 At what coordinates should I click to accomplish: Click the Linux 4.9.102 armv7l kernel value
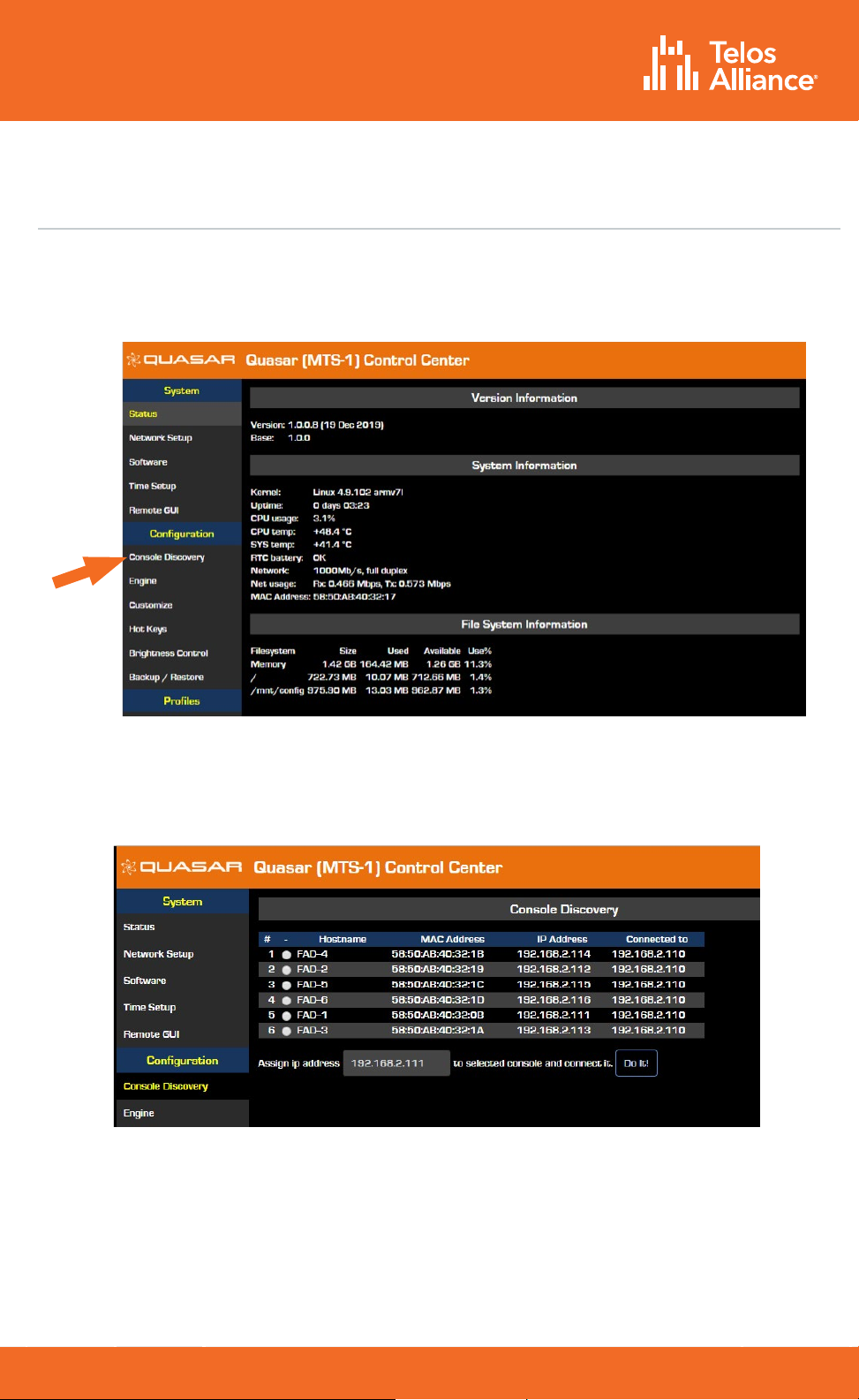click(358, 493)
